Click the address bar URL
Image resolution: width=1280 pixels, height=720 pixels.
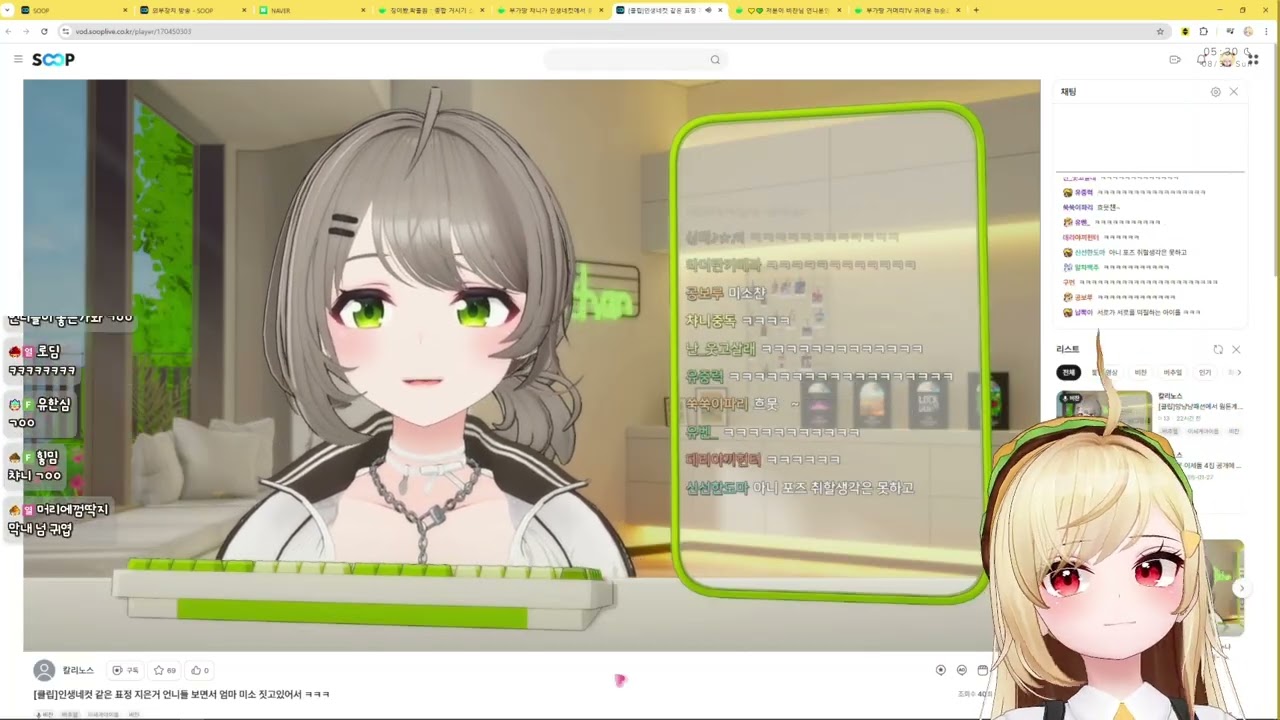click(x=133, y=31)
